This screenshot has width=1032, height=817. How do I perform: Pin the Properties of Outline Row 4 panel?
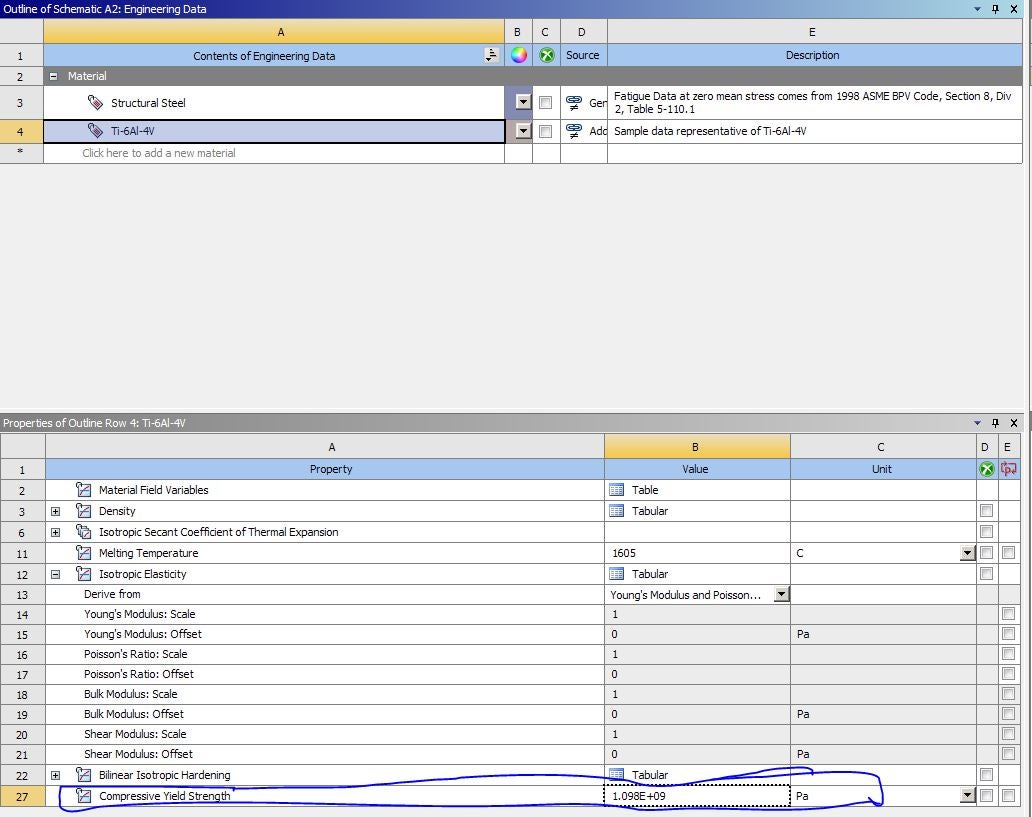[x=995, y=423]
